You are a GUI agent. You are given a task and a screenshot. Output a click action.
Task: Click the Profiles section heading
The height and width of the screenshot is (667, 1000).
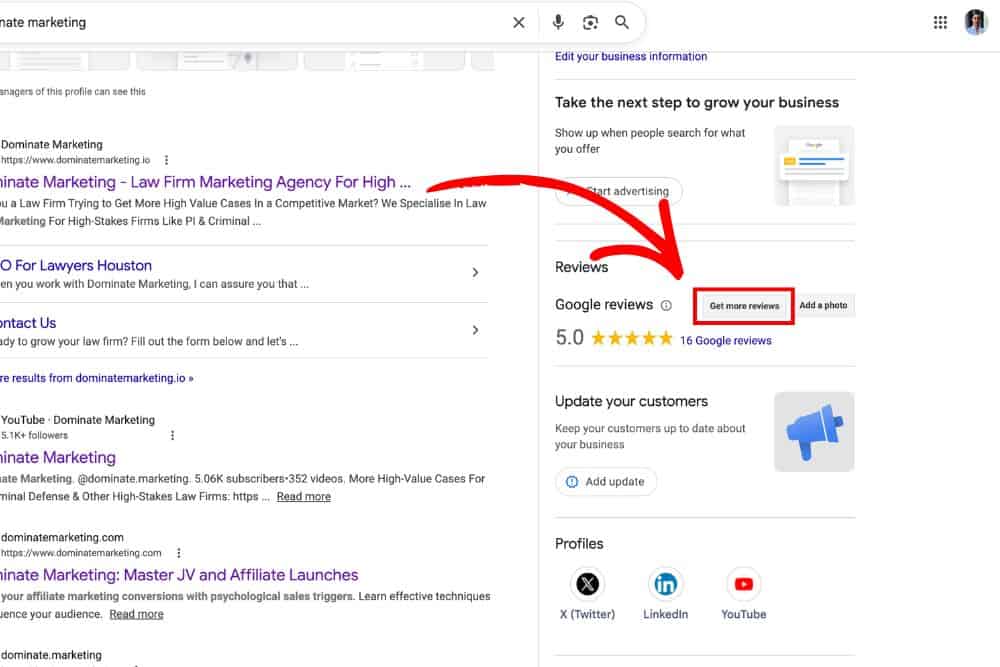pos(579,544)
